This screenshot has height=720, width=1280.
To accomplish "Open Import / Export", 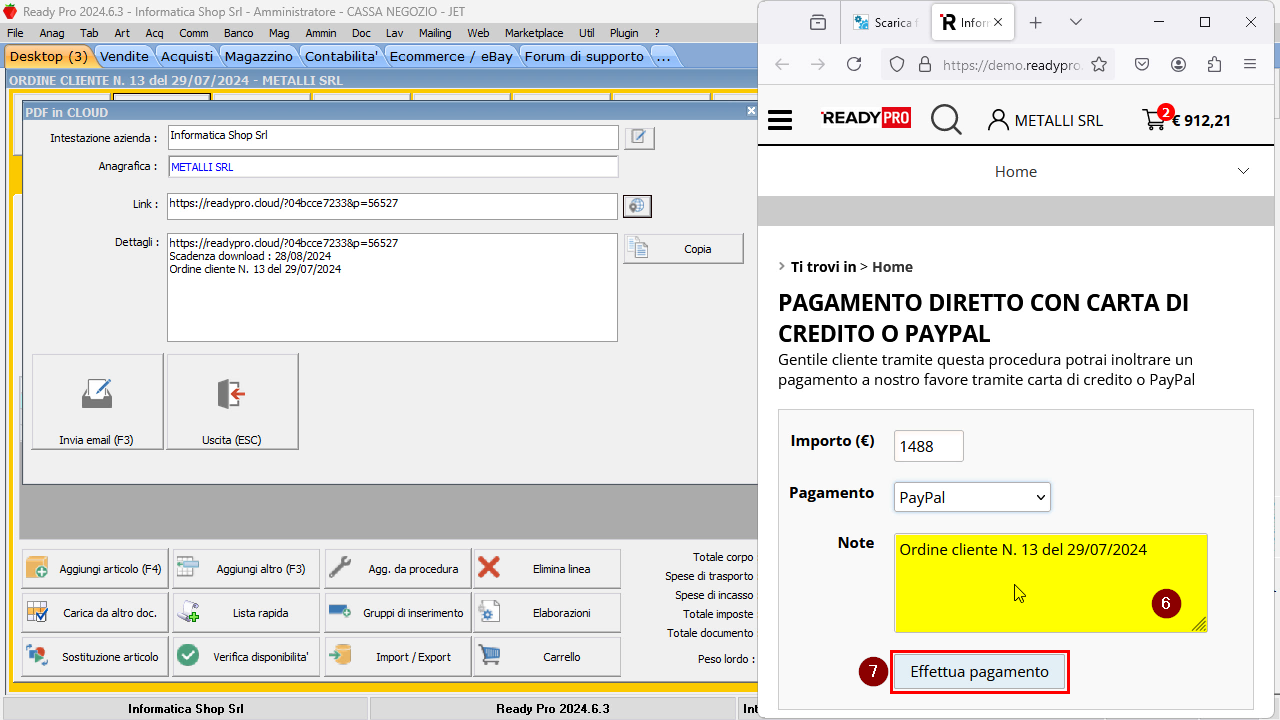I will [398, 657].
